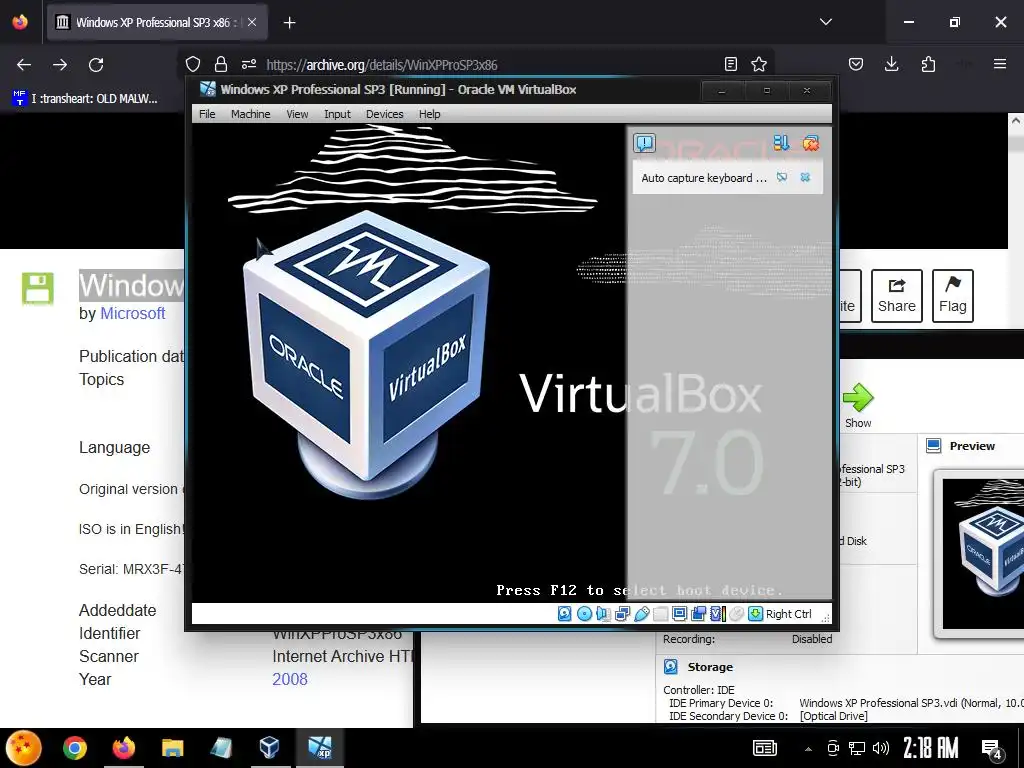Open the Input menu in the VM window

tap(338, 114)
